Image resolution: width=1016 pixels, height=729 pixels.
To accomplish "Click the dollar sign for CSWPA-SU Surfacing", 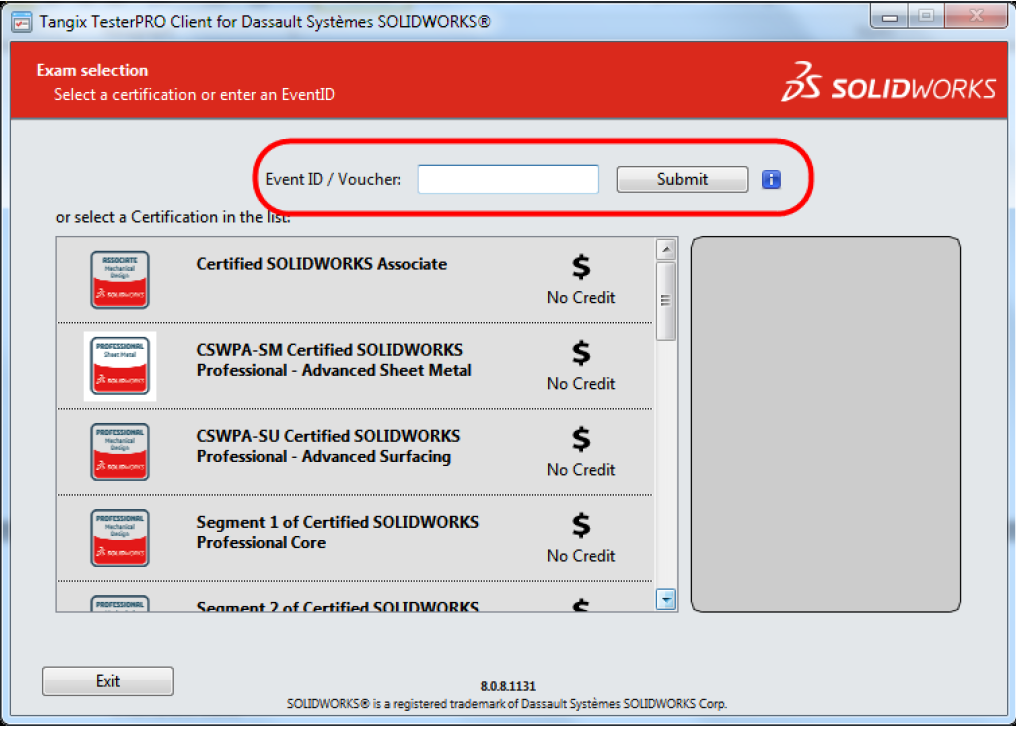I will (x=581, y=439).
